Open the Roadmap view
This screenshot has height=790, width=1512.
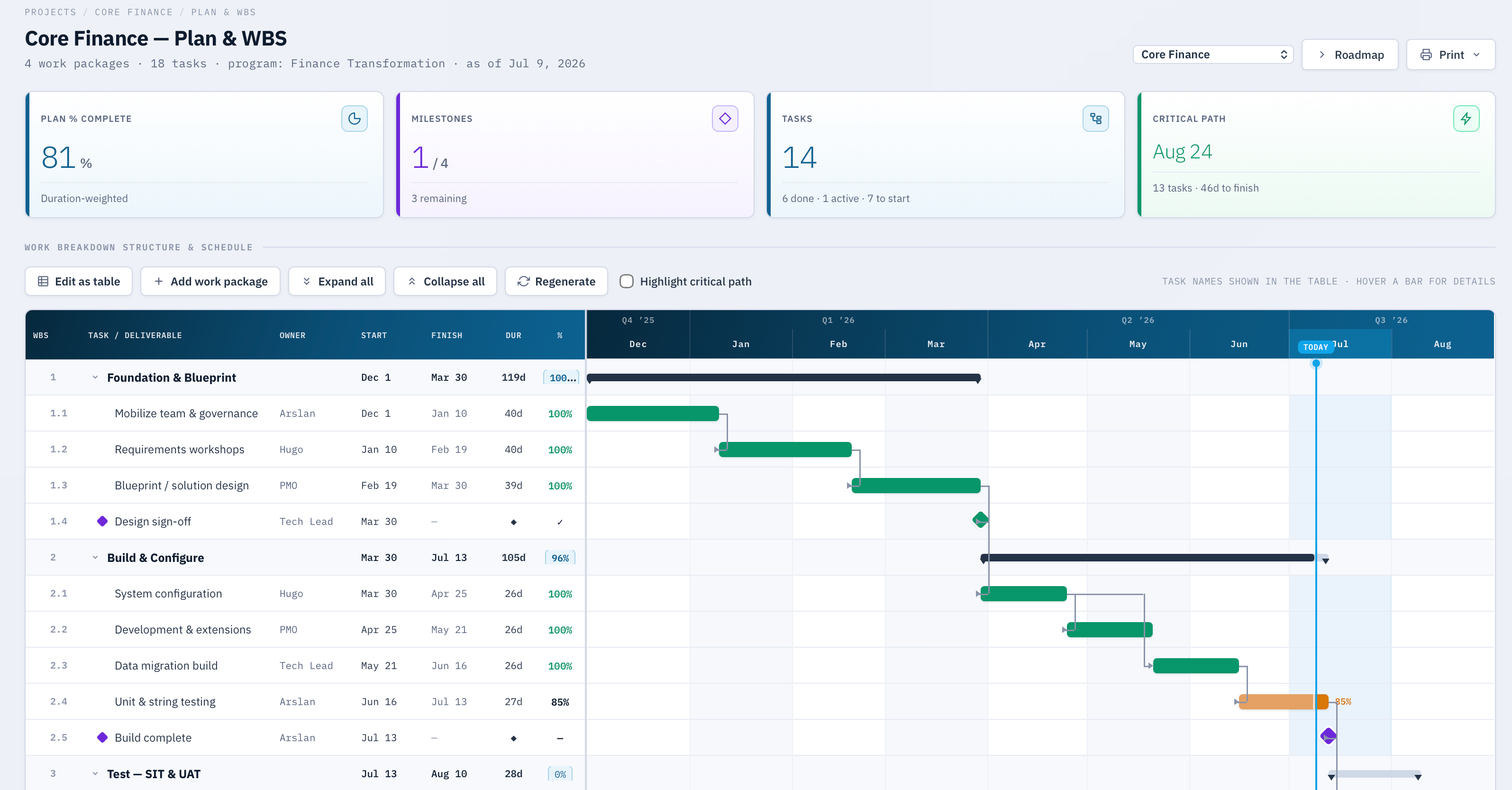(1349, 55)
